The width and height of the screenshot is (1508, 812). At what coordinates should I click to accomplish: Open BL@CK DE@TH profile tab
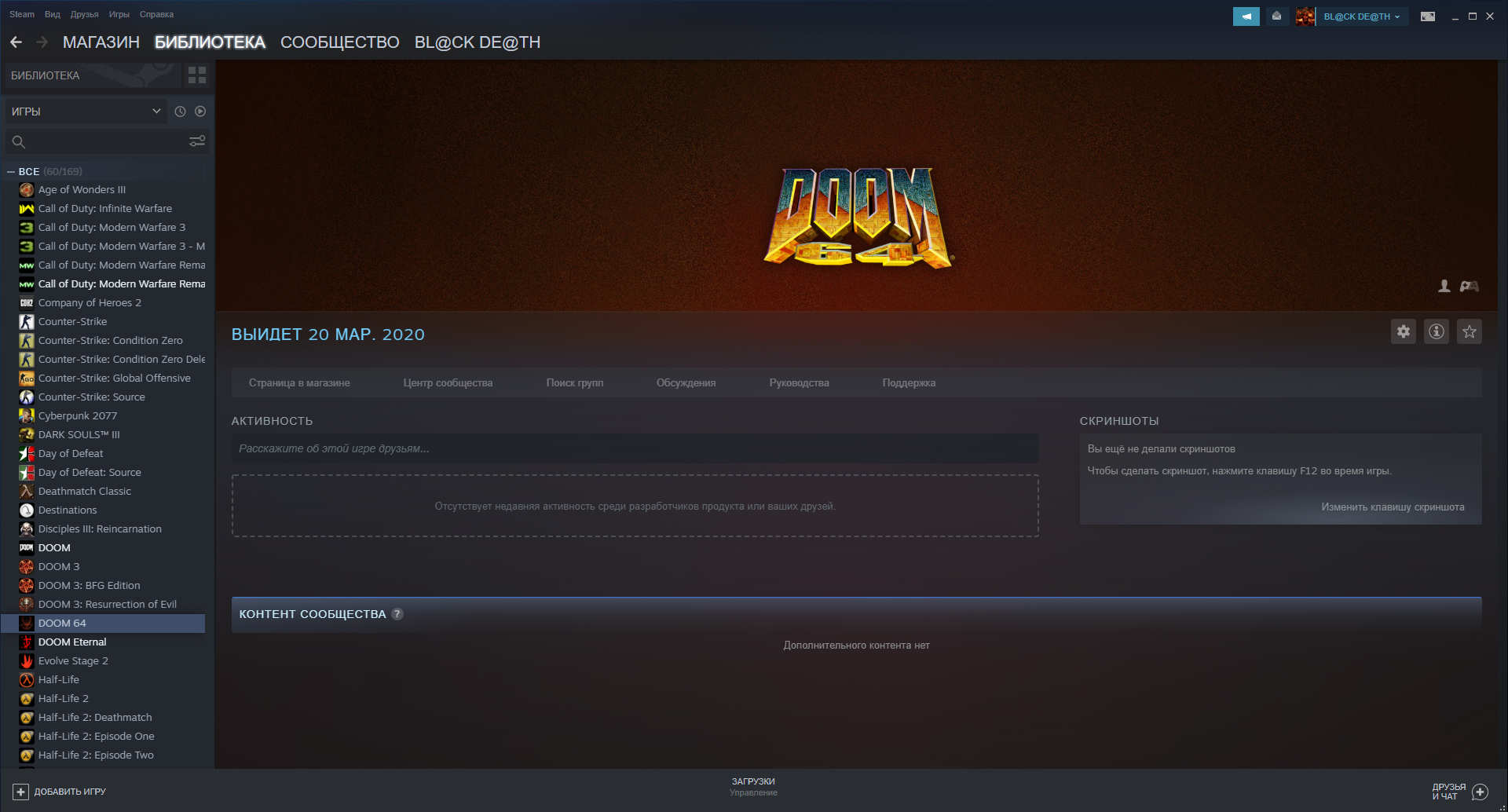pos(478,42)
